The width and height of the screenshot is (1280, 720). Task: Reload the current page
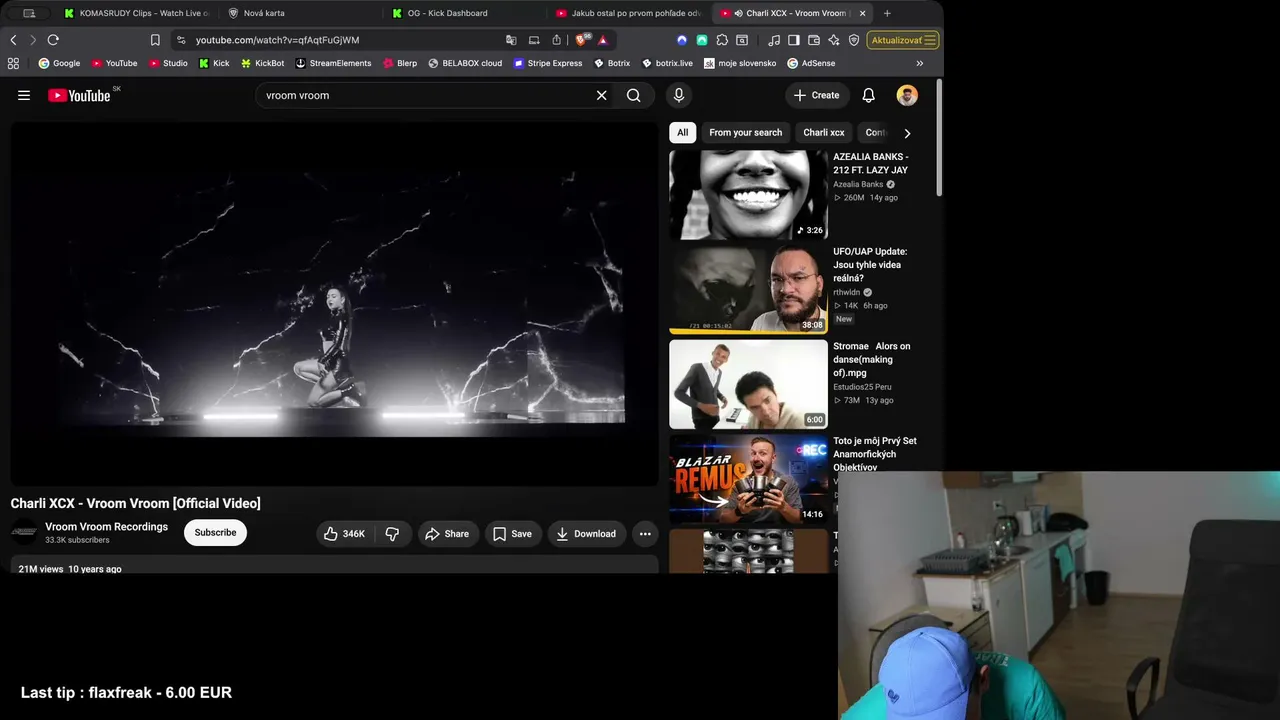pyautogui.click(x=53, y=40)
